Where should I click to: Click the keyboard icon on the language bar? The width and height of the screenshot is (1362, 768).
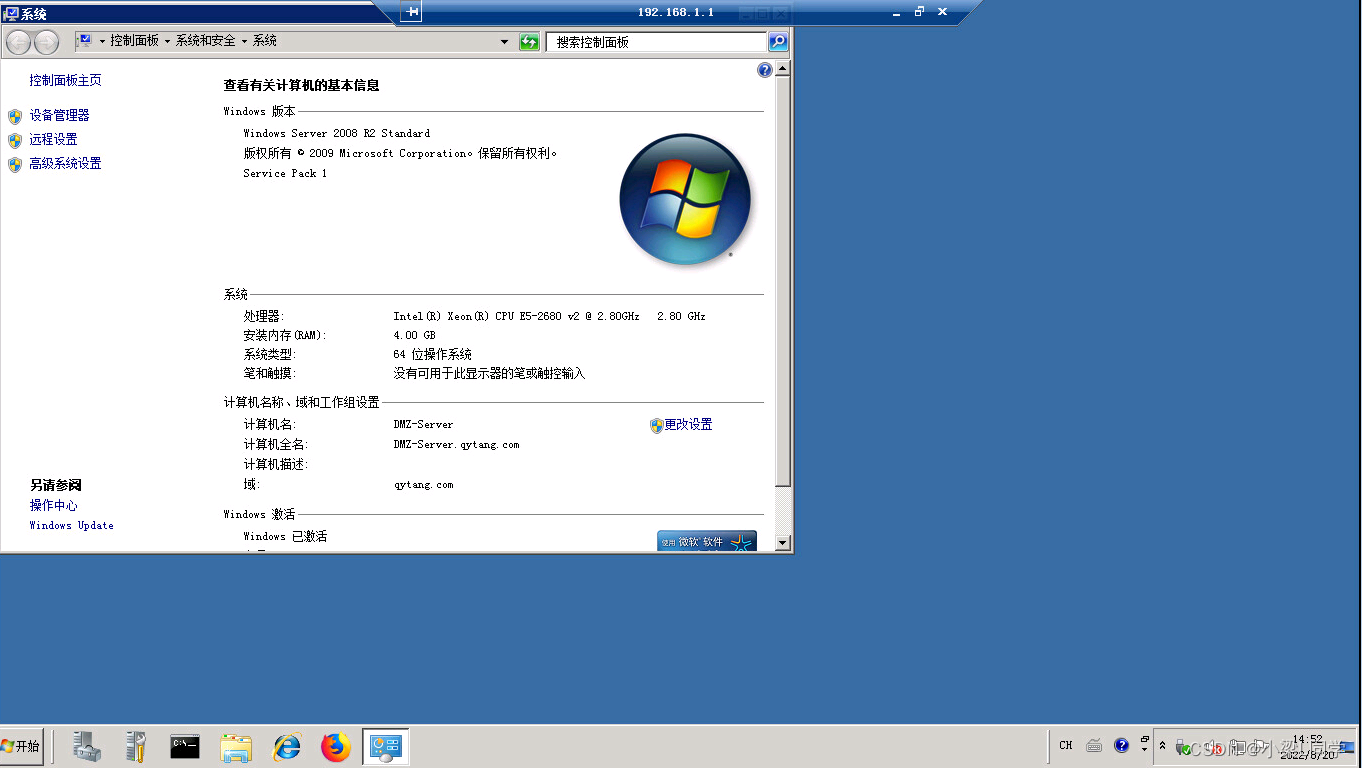pos(1094,745)
